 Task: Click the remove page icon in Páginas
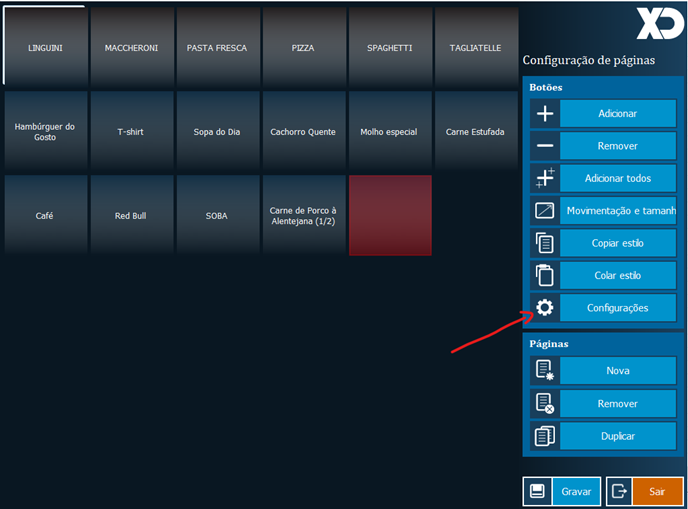(x=545, y=403)
